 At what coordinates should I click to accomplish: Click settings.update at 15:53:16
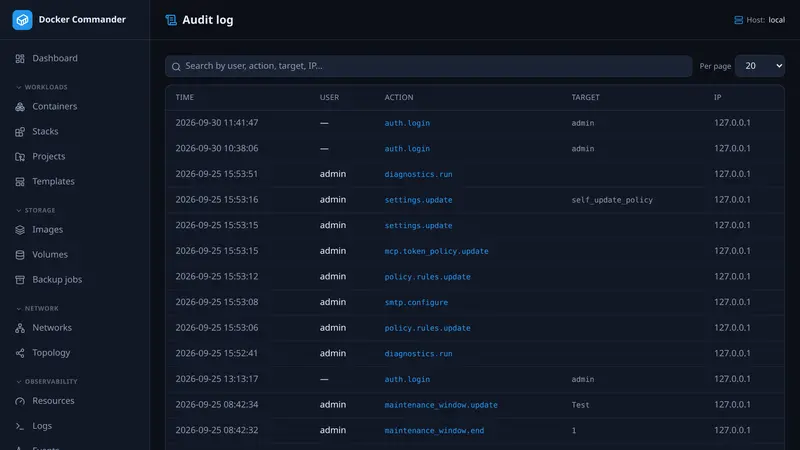418,199
